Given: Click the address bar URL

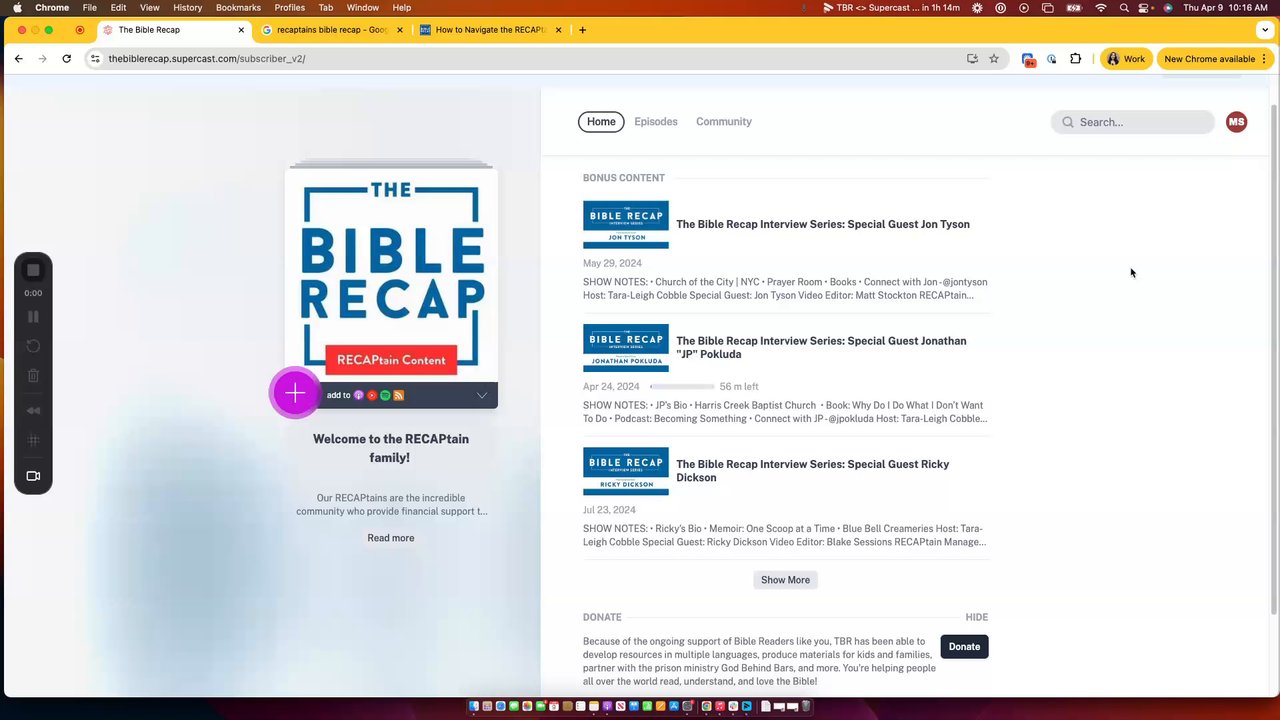Looking at the screenshot, I should 207,59.
